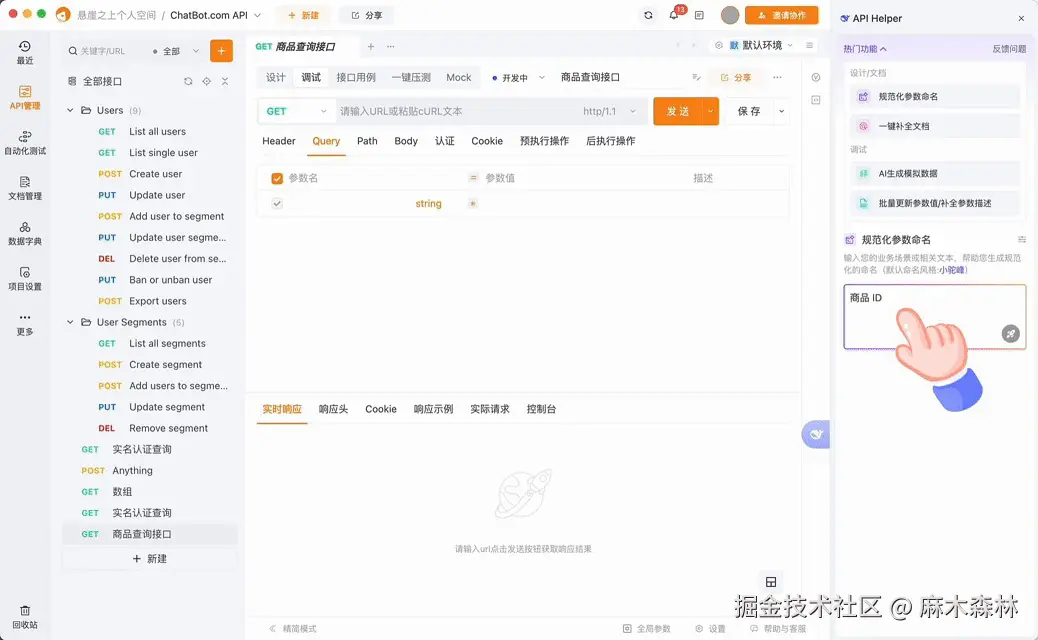Click the ellipsis next to the tab plus
This screenshot has height=640, width=1038.
tap(391, 46)
